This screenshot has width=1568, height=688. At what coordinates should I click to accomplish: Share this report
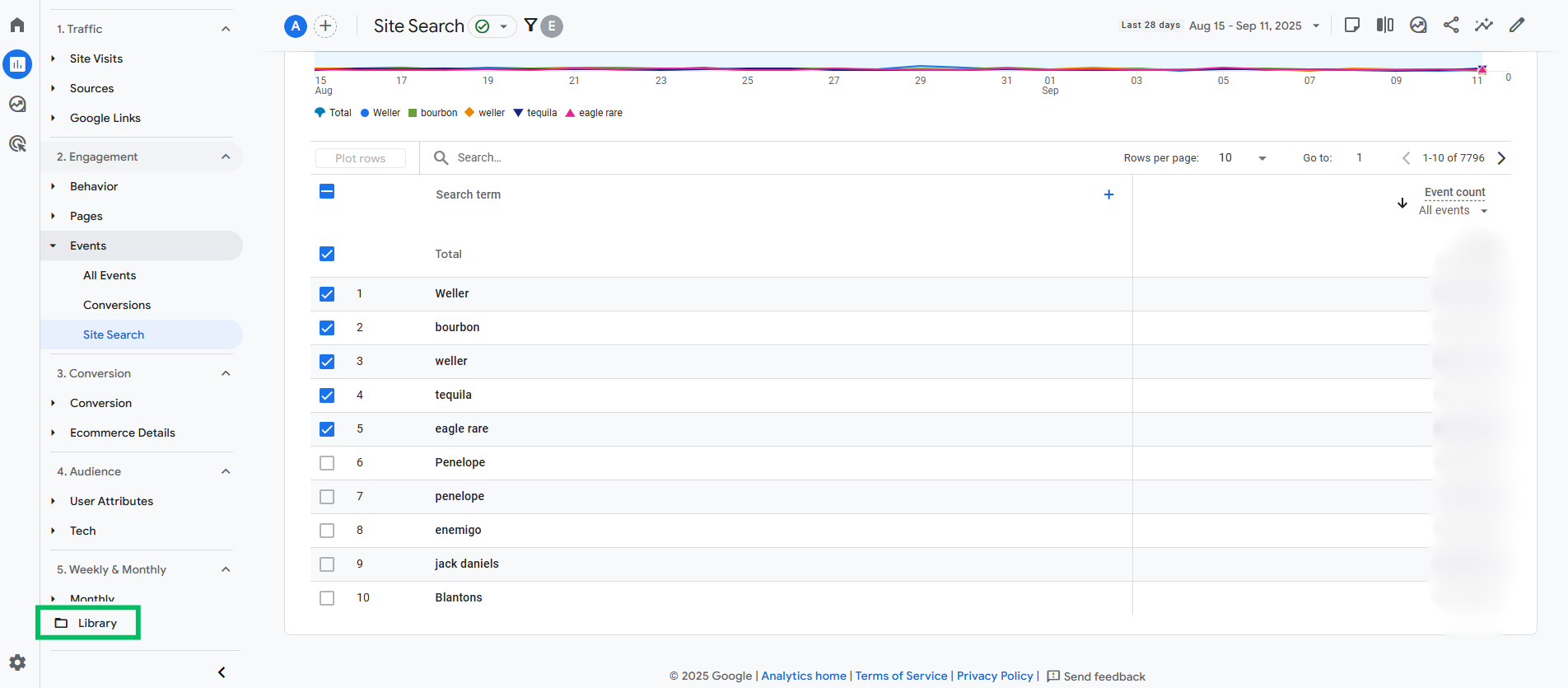pyautogui.click(x=1451, y=25)
